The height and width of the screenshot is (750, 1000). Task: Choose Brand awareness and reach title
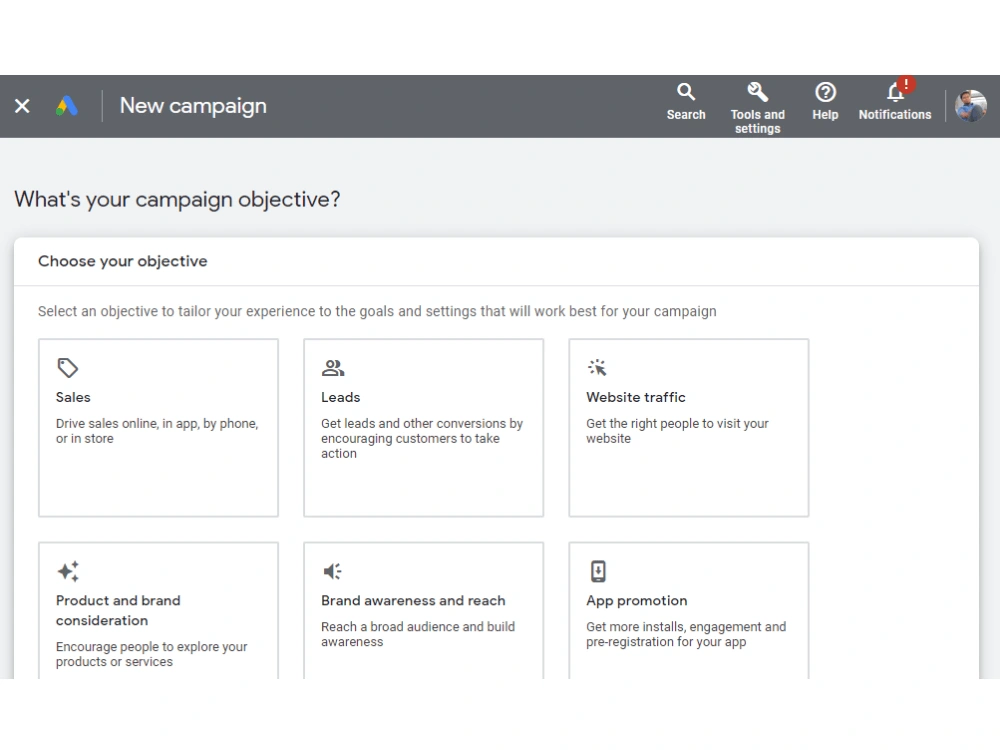pos(413,601)
